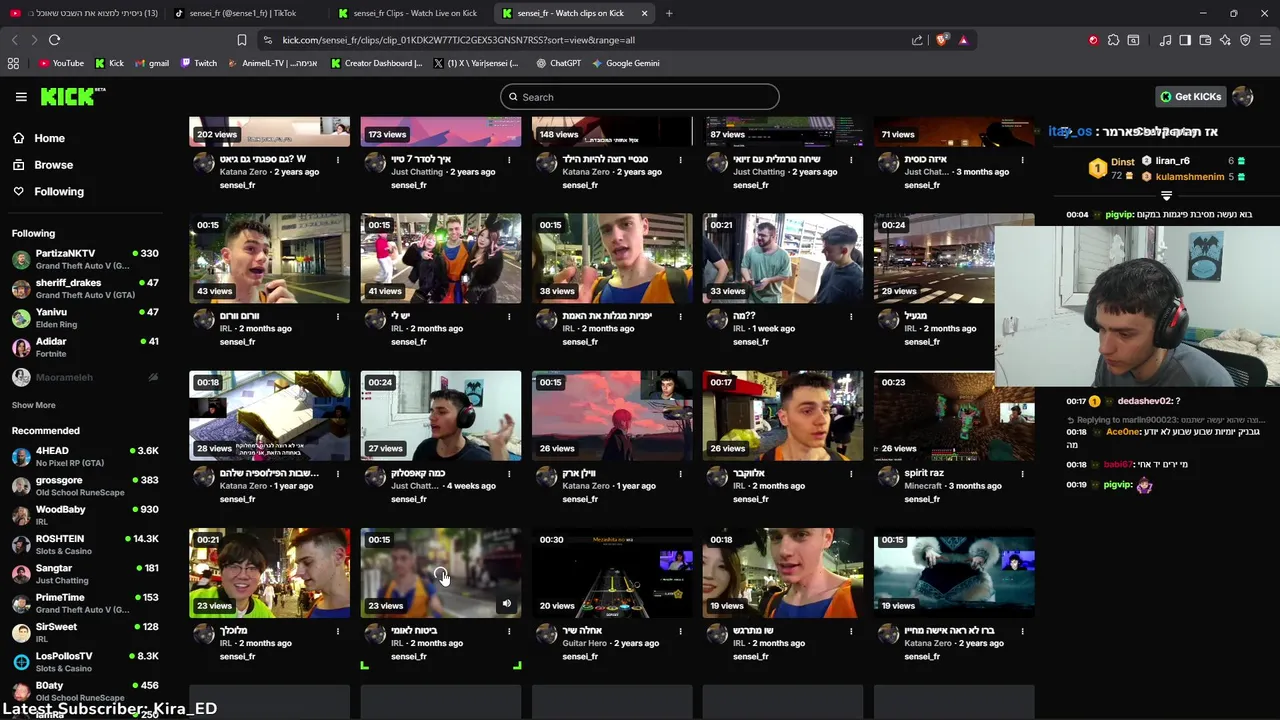This screenshot has width=1280, height=720.
Task: Open WoodBaby recommended channel
Action: (x=85, y=515)
